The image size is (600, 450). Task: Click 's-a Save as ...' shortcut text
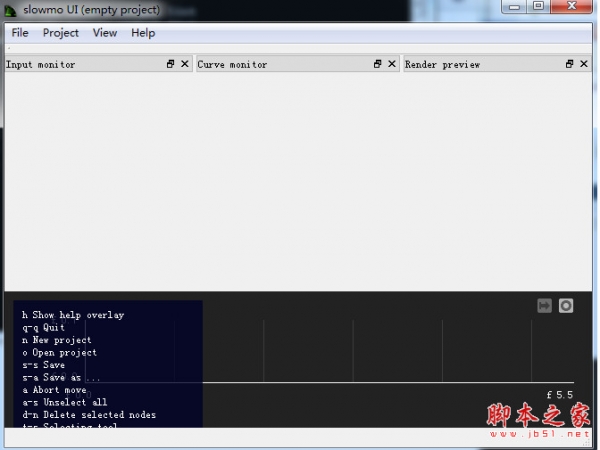(x=61, y=378)
